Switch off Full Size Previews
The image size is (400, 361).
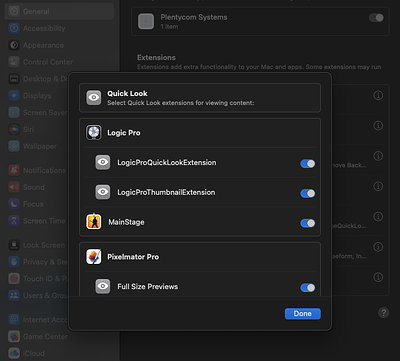[x=308, y=287]
